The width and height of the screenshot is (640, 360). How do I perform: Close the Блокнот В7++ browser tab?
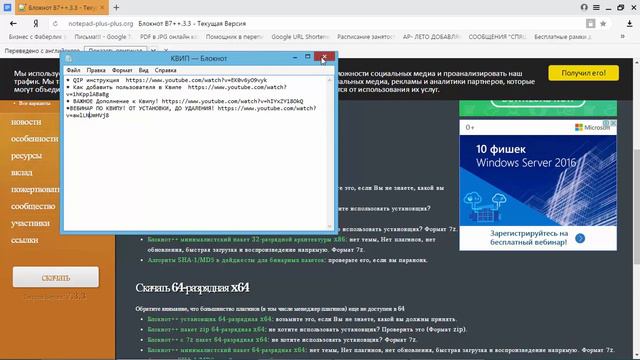click(x=102, y=7)
